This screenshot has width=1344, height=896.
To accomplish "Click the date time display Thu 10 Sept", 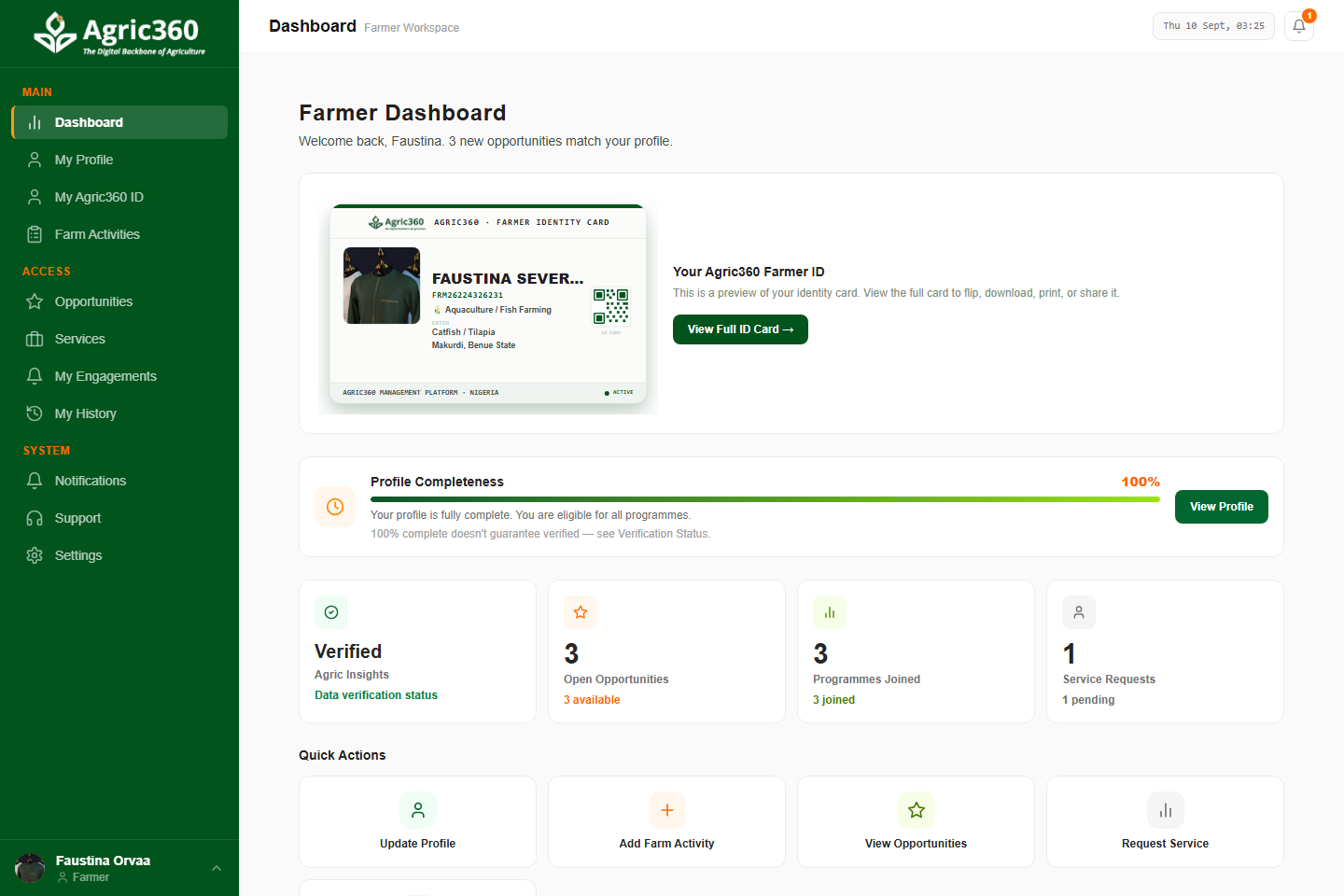I will pos(1213,26).
